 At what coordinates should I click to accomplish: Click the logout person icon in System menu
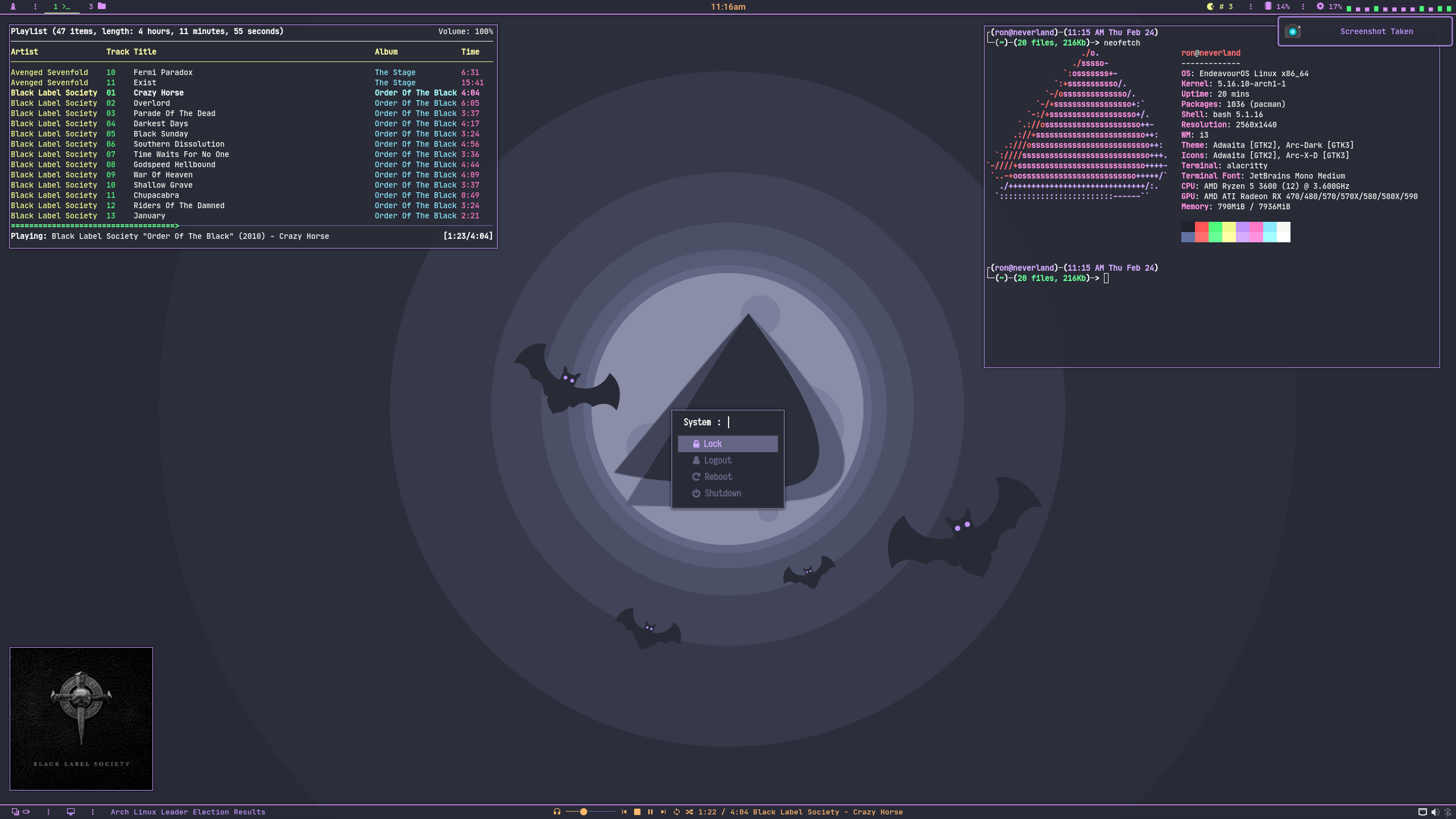pyautogui.click(x=696, y=460)
